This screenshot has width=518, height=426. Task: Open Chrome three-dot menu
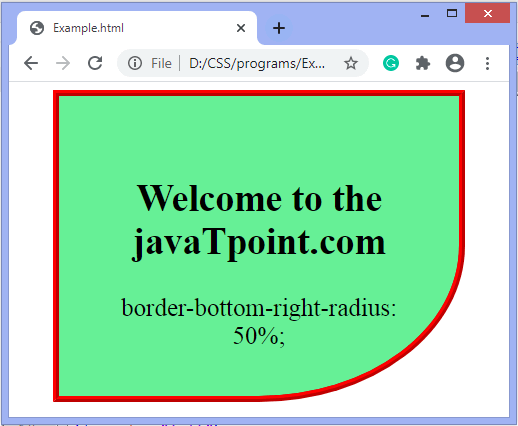pyautogui.click(x=487, y=63)
